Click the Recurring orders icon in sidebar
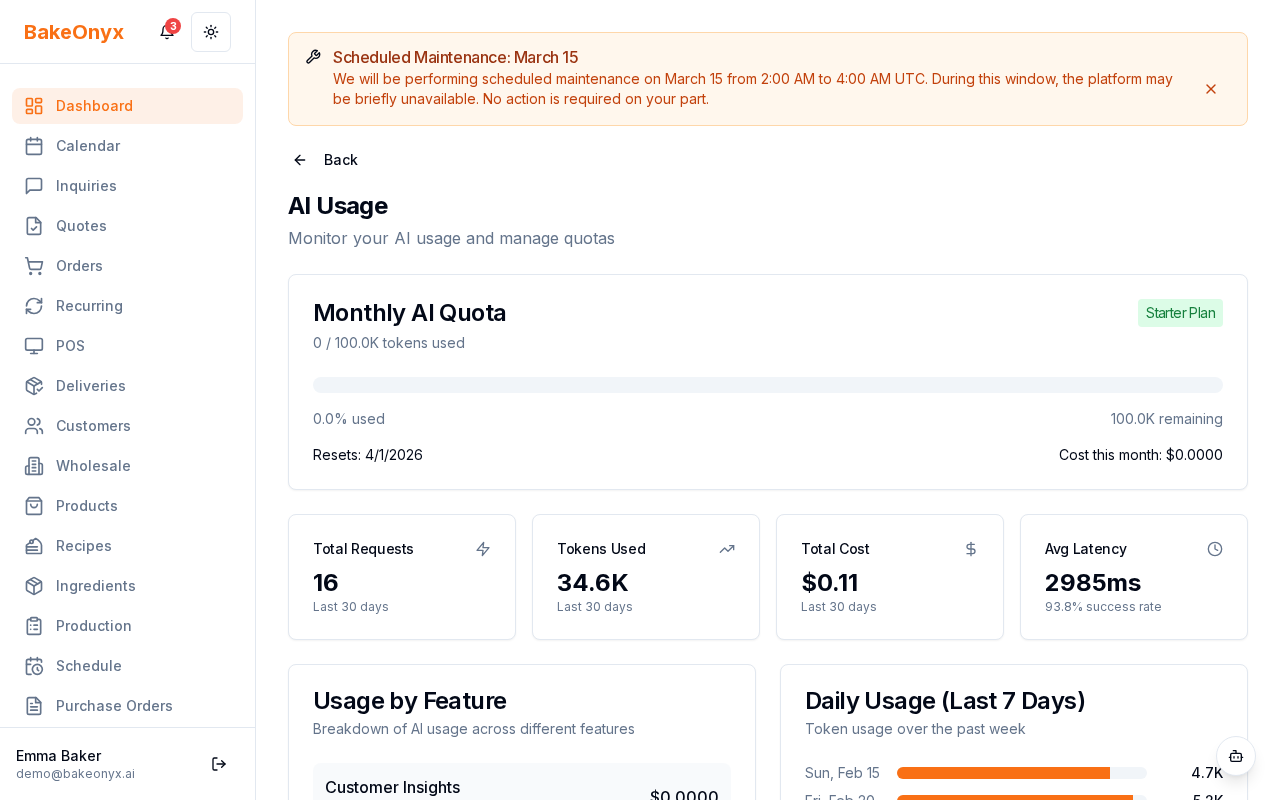1280x800 pixels. pos(34,306)
